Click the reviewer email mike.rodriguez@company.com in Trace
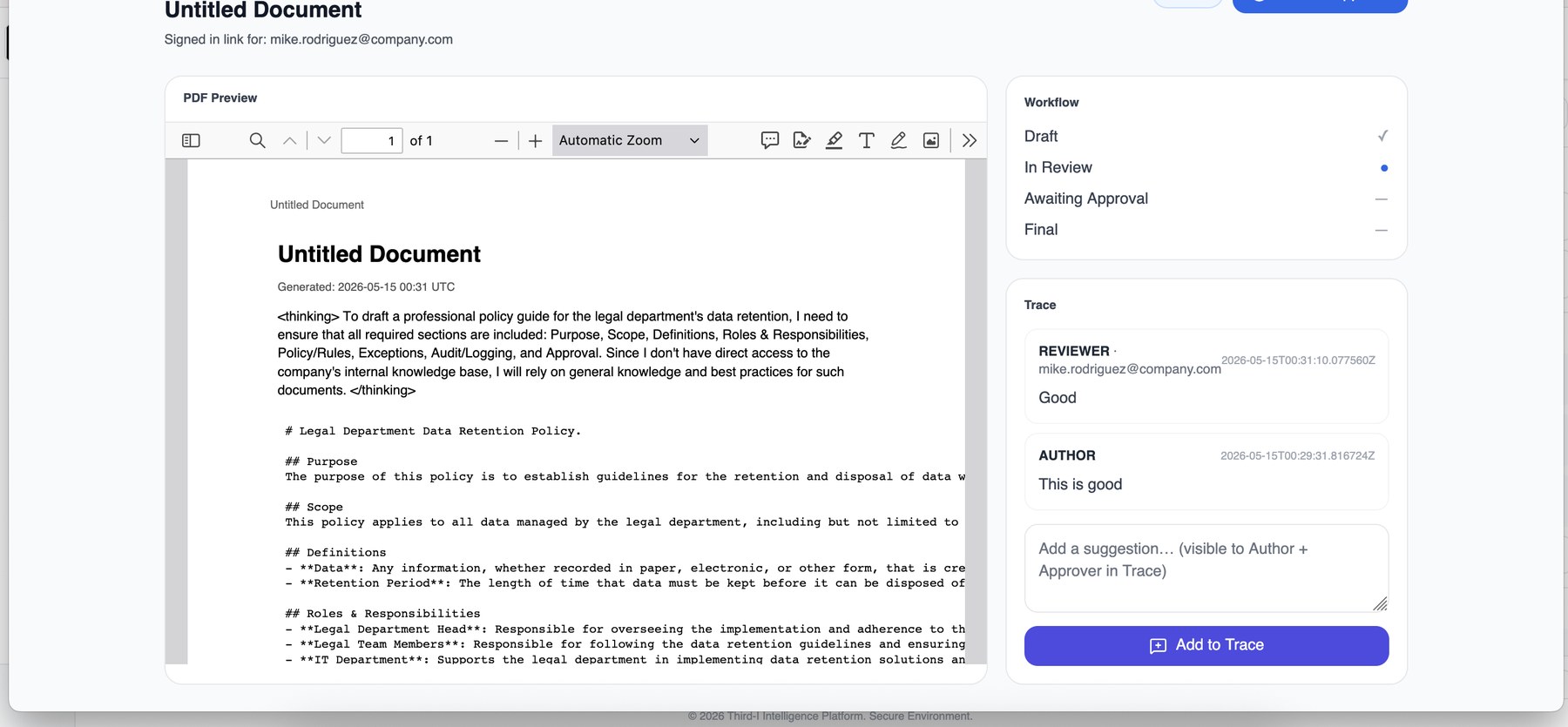The height and width of the screenshot is (727, 1568). click(1130, 369)
